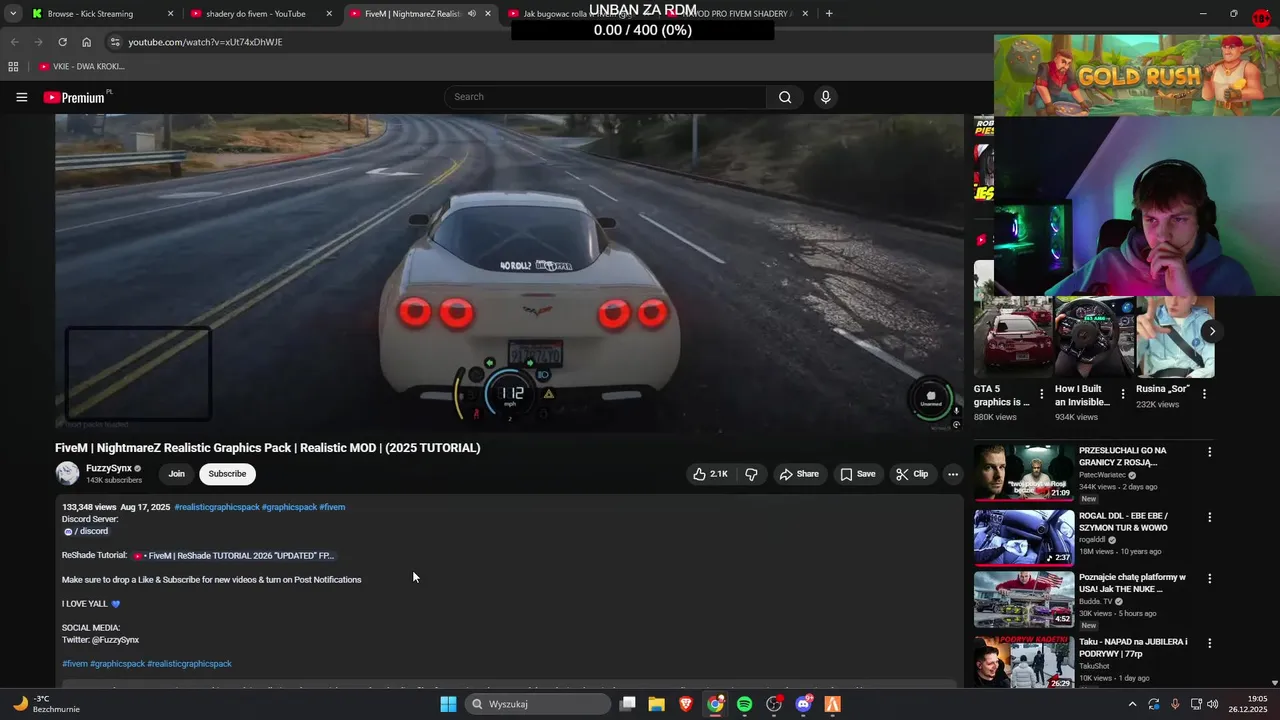Join FuzzySynx channel membership

(x=176, y=474)
